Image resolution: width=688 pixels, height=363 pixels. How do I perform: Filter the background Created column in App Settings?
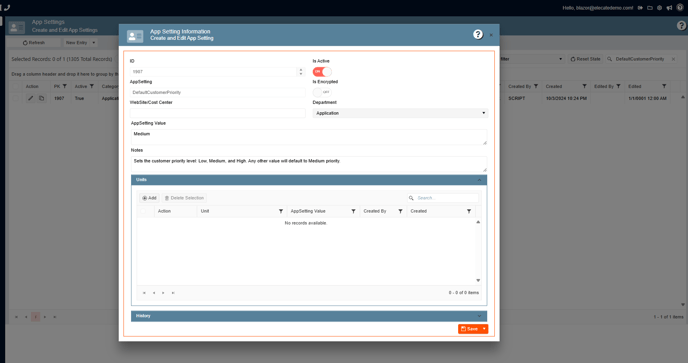point(584,86)
